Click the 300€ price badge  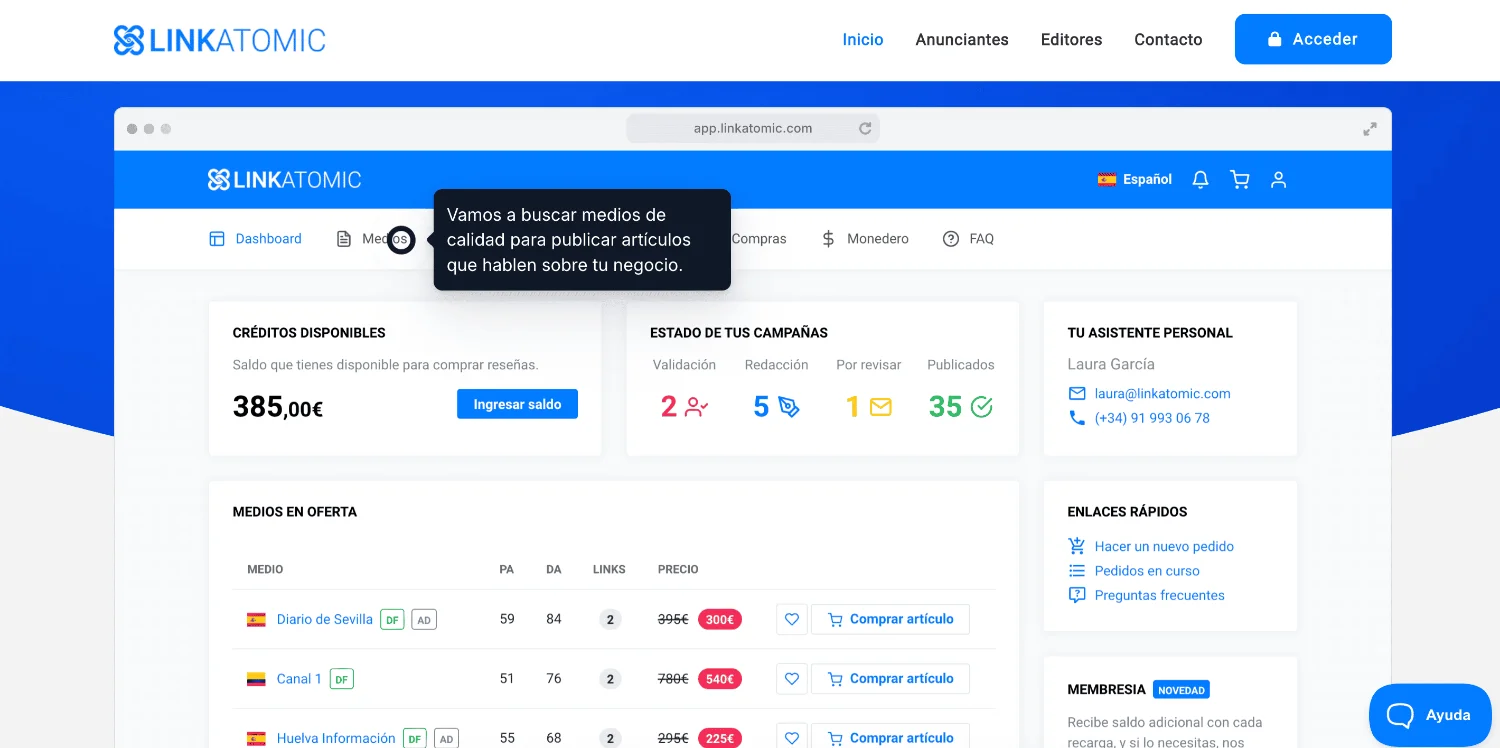[x=720, y=620]
